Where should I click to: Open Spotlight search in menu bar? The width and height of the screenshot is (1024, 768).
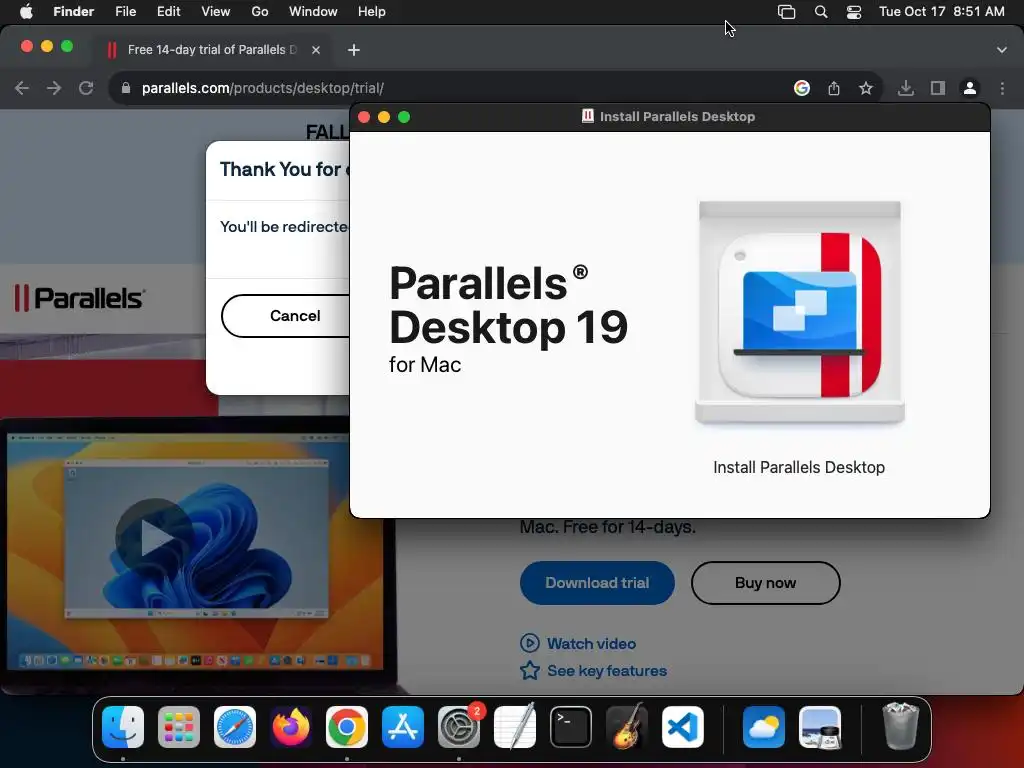821,12
